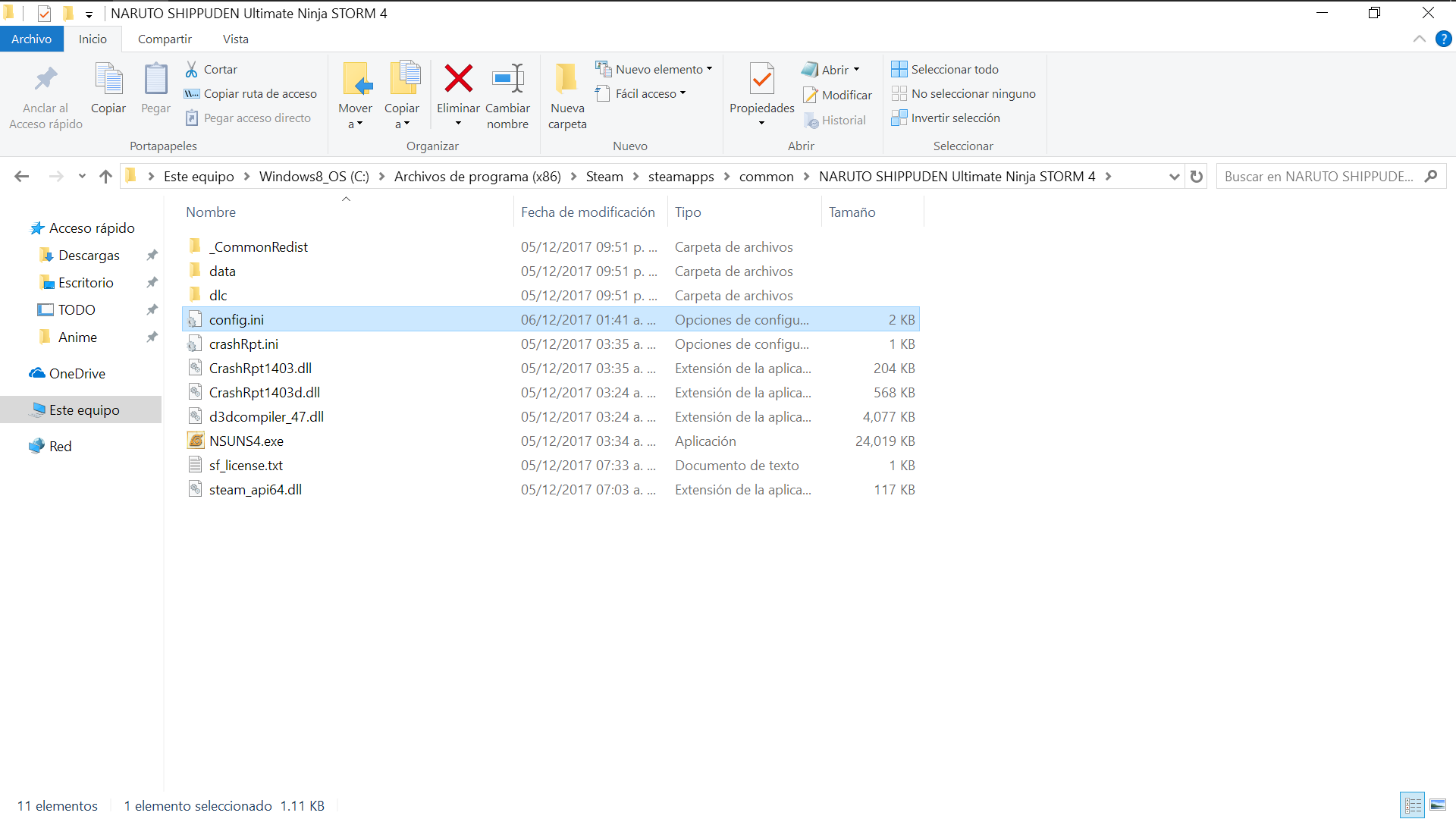The width and height of the screenshot is (1456, 819).
Task: Open Escritorio in the sidebar
Action: 86,283
